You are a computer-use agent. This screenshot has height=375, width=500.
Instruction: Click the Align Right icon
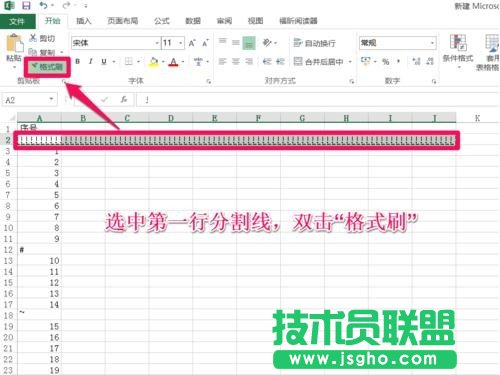(x=249, y=61)
